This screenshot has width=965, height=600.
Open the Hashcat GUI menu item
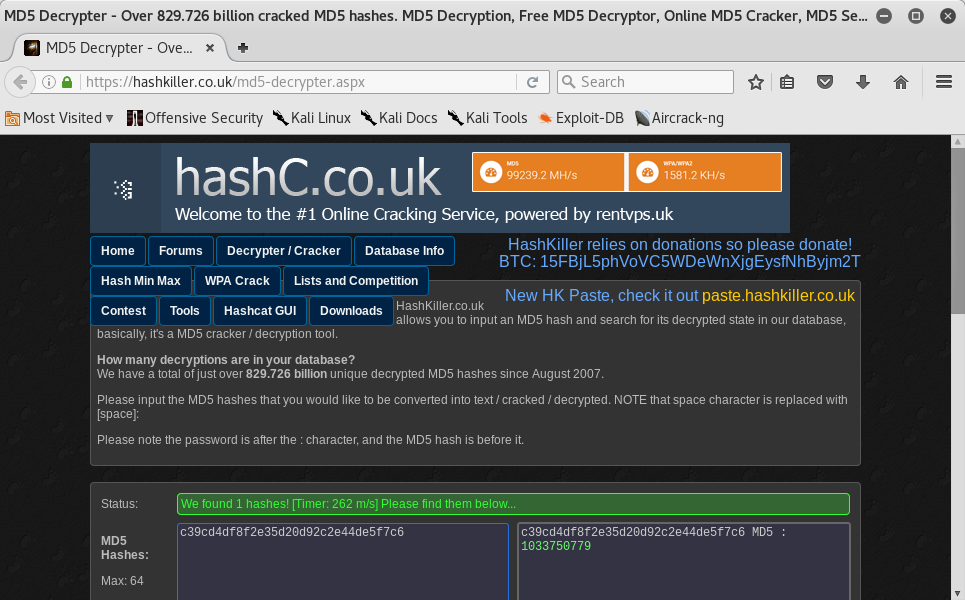click(x=259, y=311)
